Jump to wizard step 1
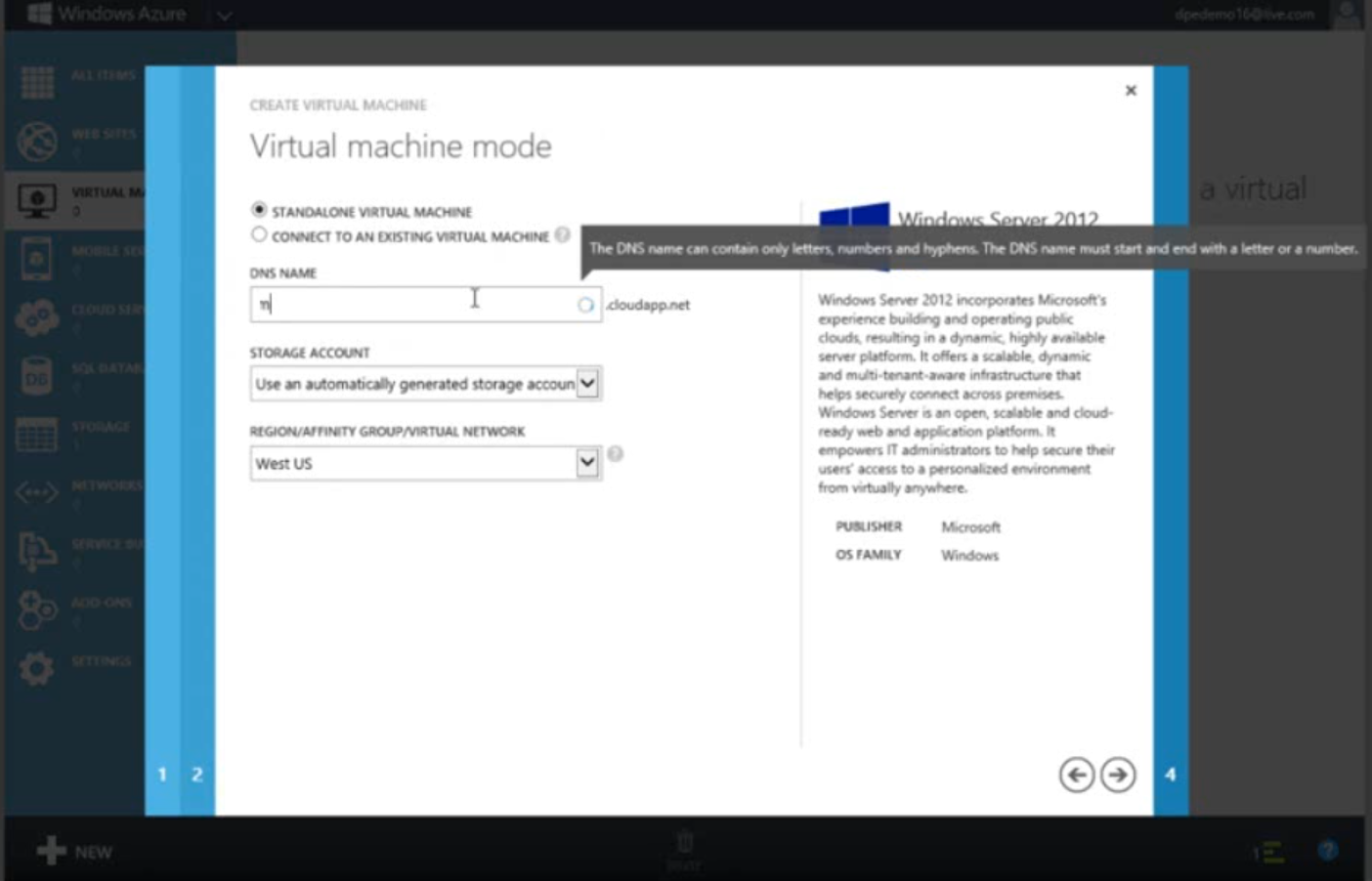This screenshot has height=881, width=1372. [x=162, y=775]
